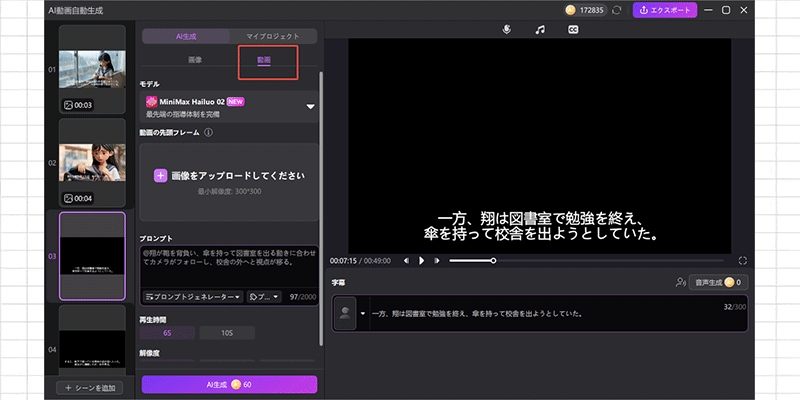Switch to the AI生成 tab
The width and height of the screenshot is (800, 400).
[x=186, y=36]
